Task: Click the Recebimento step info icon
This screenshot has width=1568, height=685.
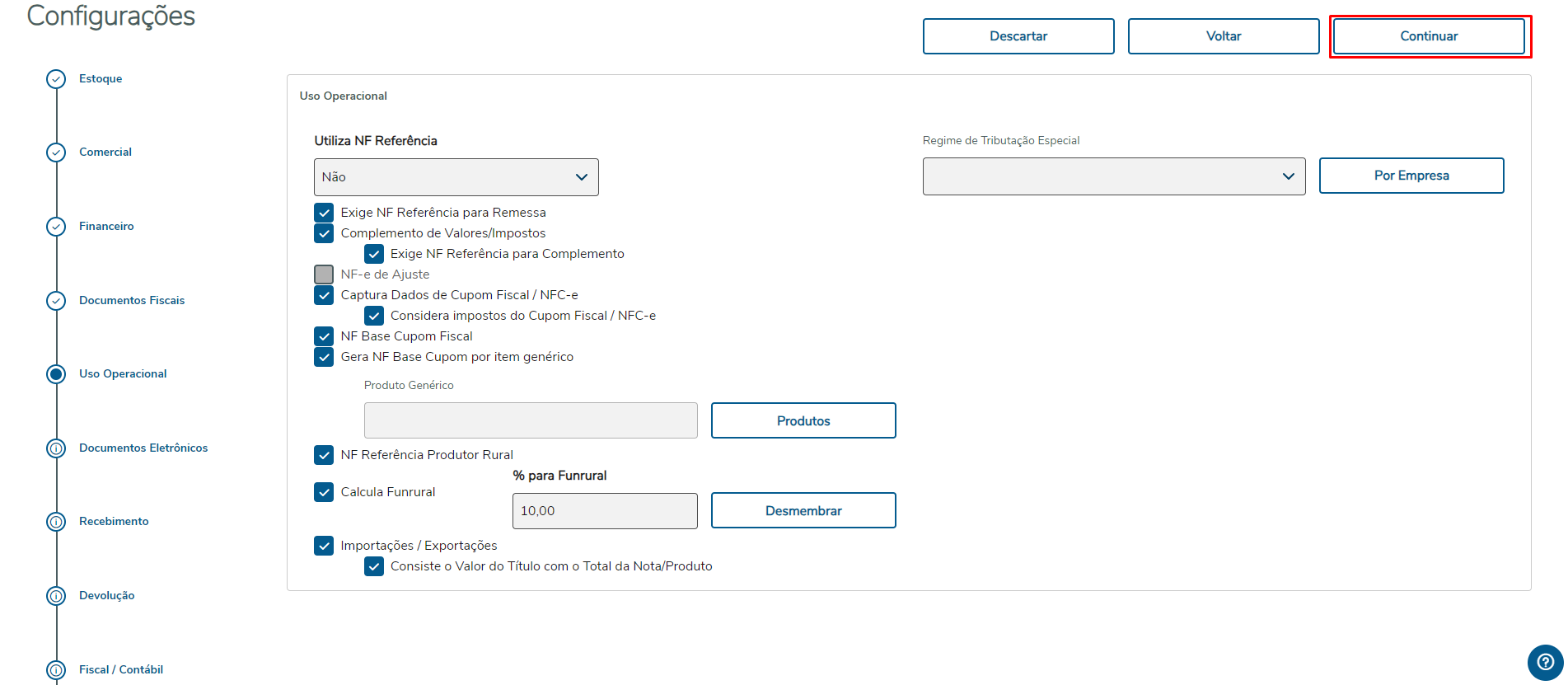Action: 56,522
